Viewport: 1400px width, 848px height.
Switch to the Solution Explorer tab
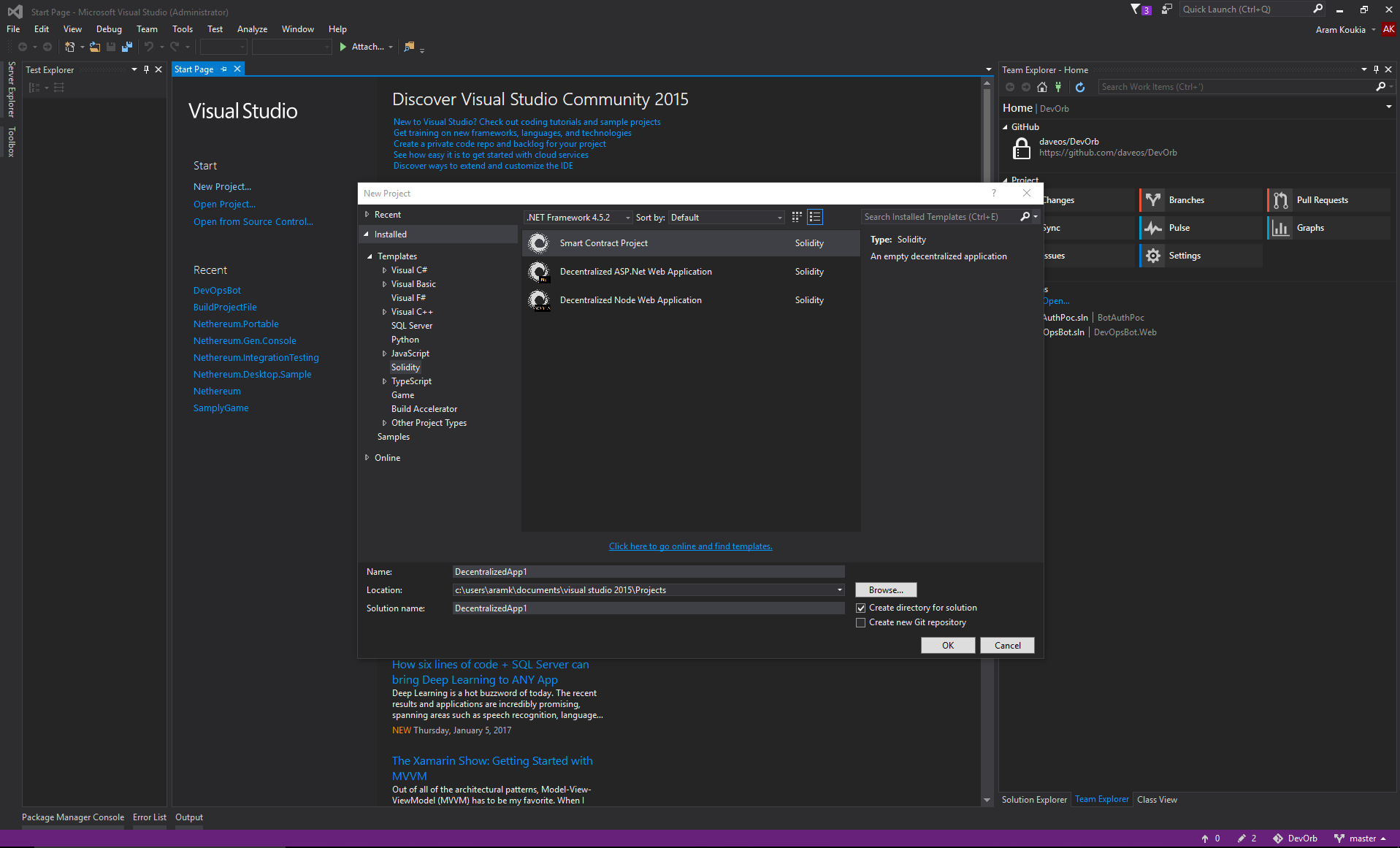coord(1033,799)
